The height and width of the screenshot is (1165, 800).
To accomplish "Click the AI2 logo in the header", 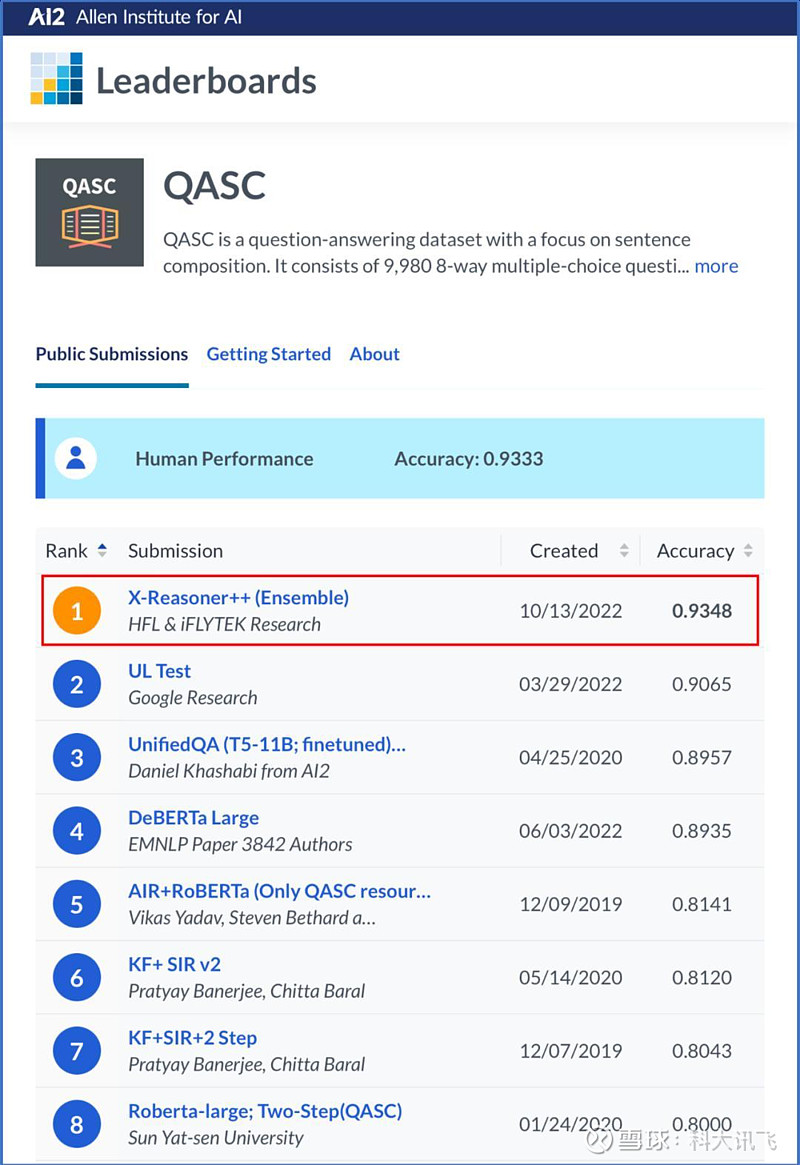I will 47,17.
